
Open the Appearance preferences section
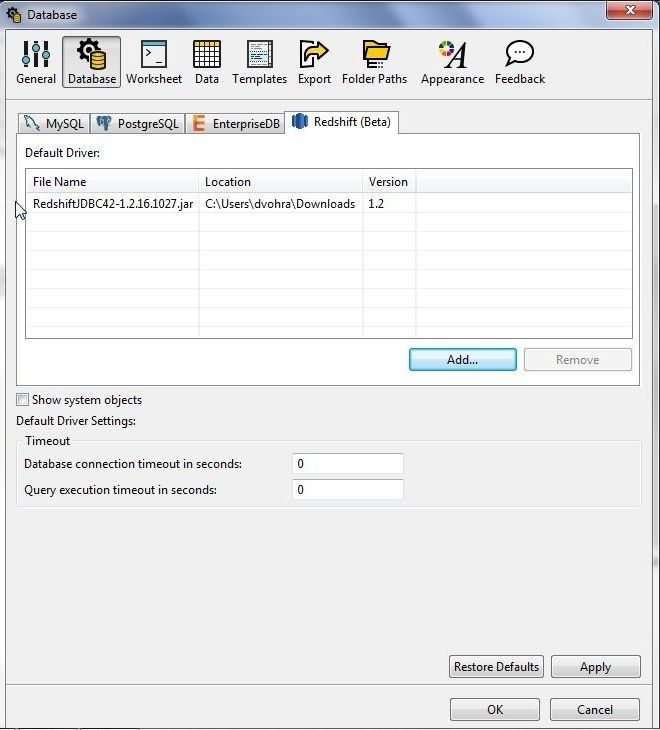click(x=452, y=62)
